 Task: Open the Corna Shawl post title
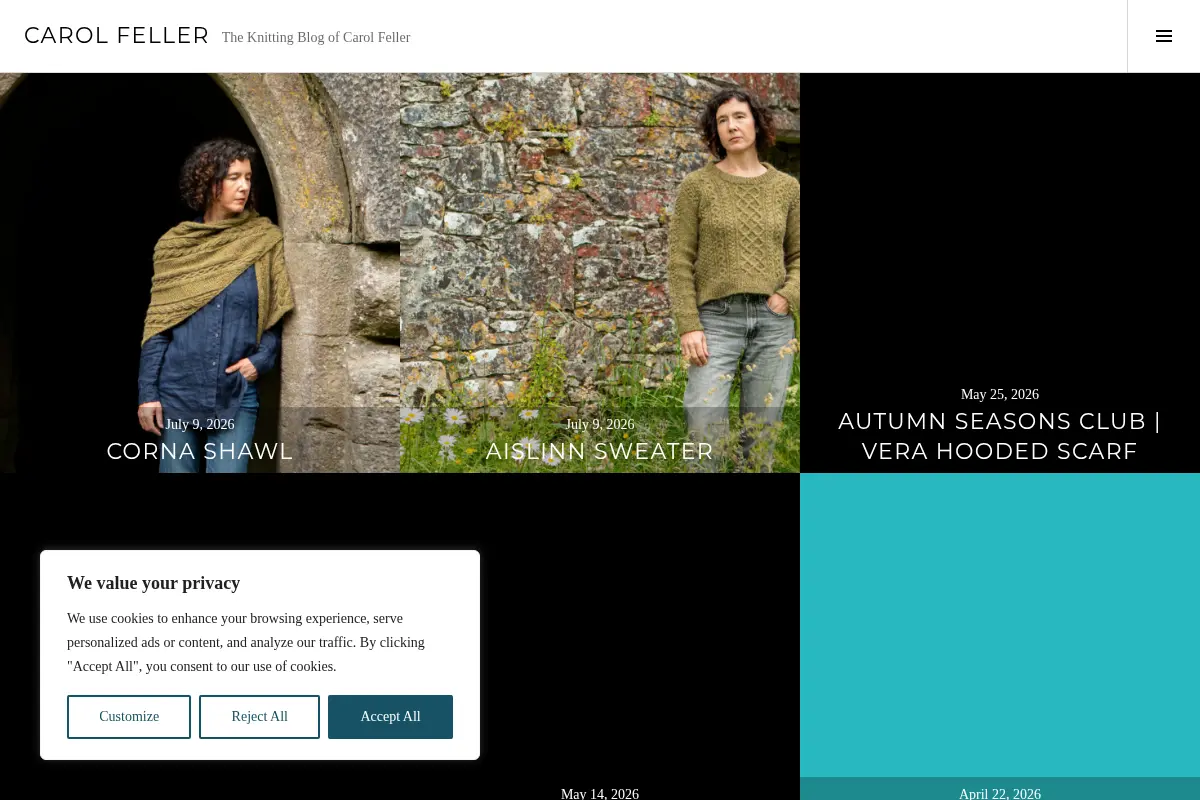pos(200,451)
